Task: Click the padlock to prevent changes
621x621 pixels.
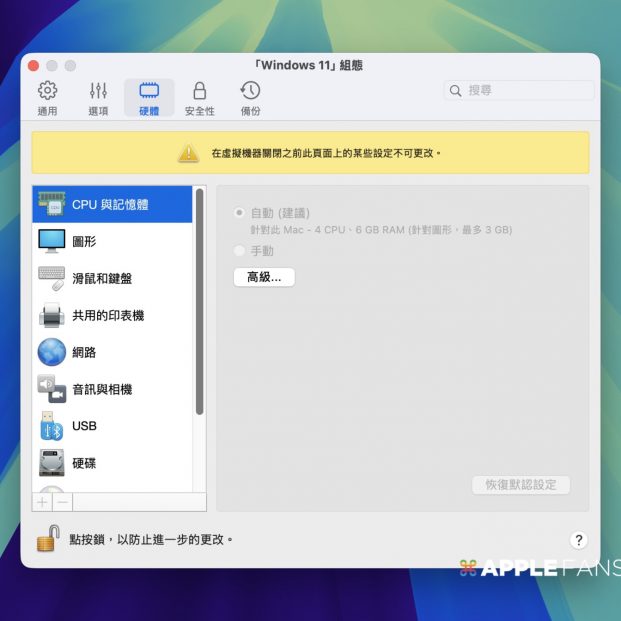Action: tap(47, 539)
